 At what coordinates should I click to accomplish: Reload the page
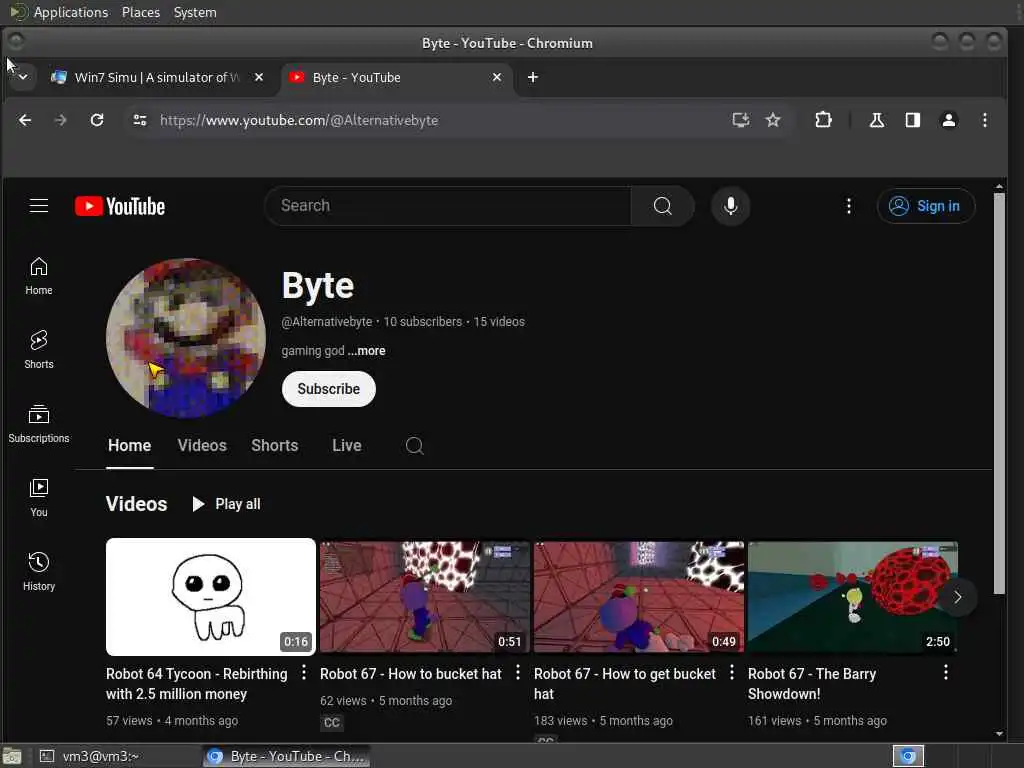97,120
